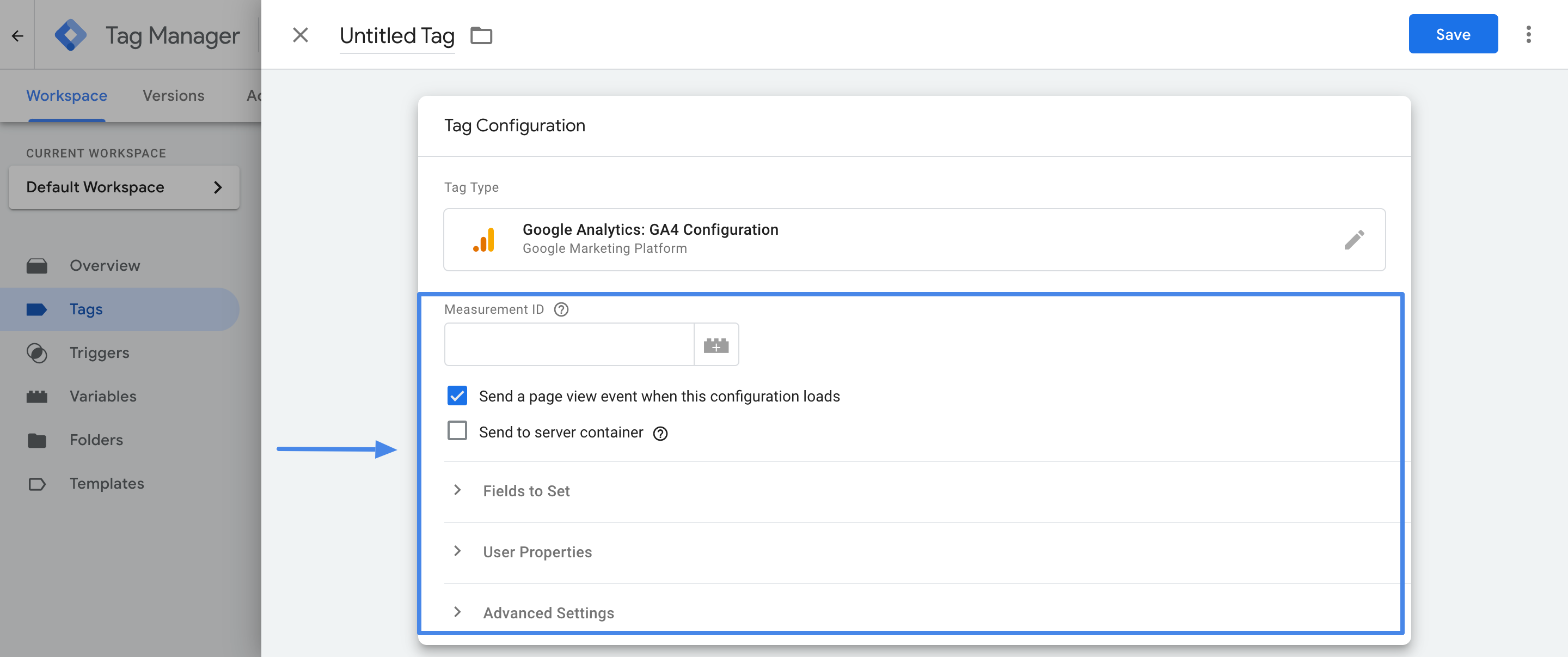Click help icon next to Send to server container
Screen dimensions: 1568x657
[660, 433]
